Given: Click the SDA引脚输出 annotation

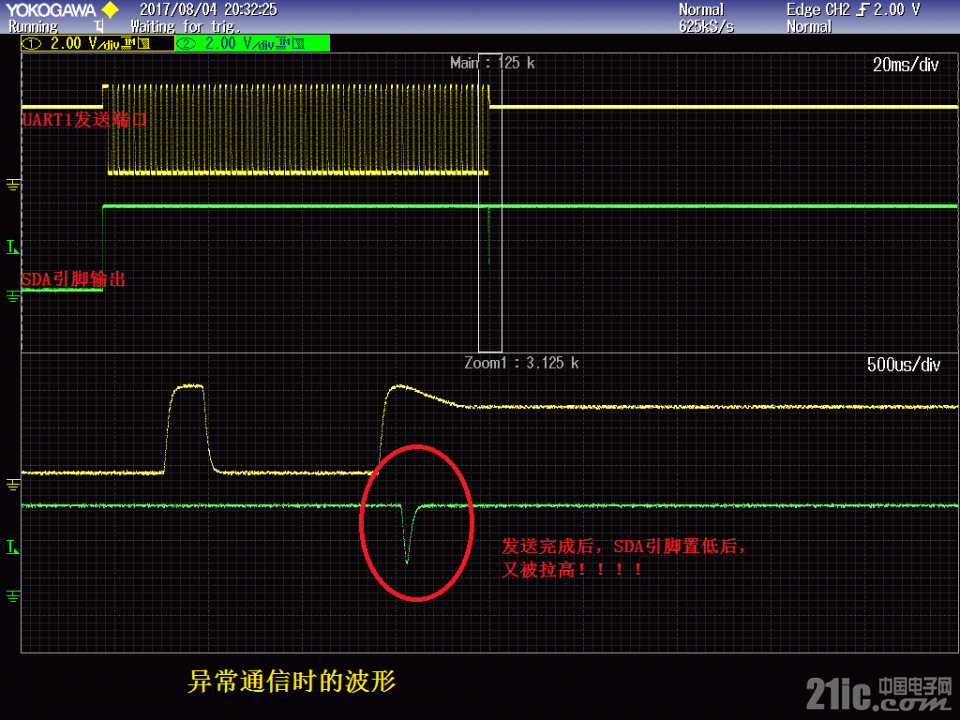Looking at the screenshot, I should coord(73,280).
